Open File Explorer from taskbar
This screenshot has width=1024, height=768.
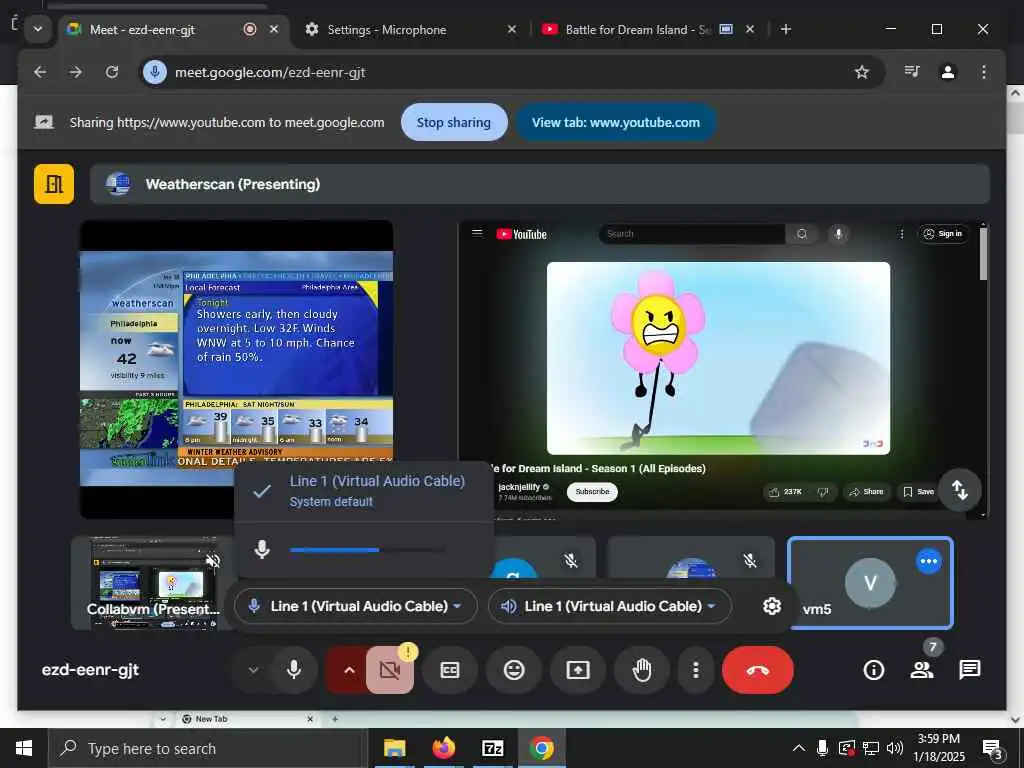394,748
